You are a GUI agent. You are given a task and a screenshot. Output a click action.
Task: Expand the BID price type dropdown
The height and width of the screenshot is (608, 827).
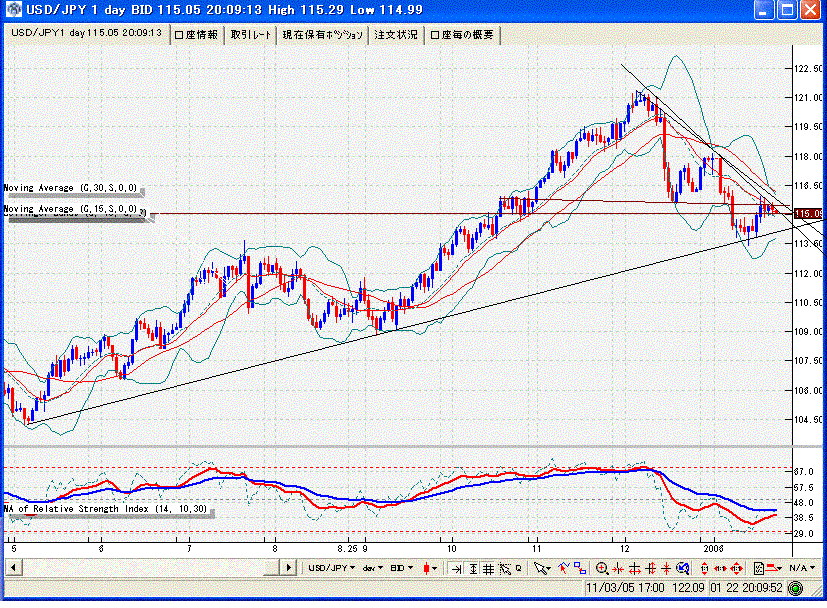[403, 568]
